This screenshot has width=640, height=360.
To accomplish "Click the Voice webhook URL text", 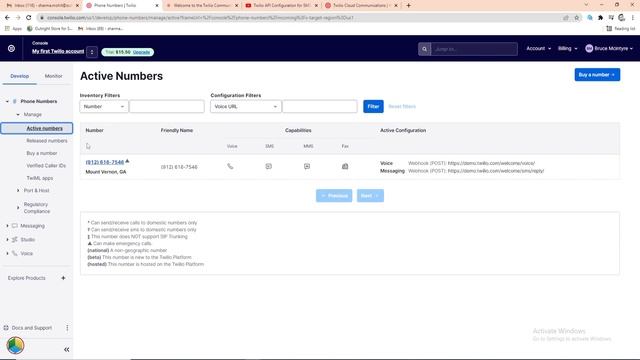I will pos(491,163).
